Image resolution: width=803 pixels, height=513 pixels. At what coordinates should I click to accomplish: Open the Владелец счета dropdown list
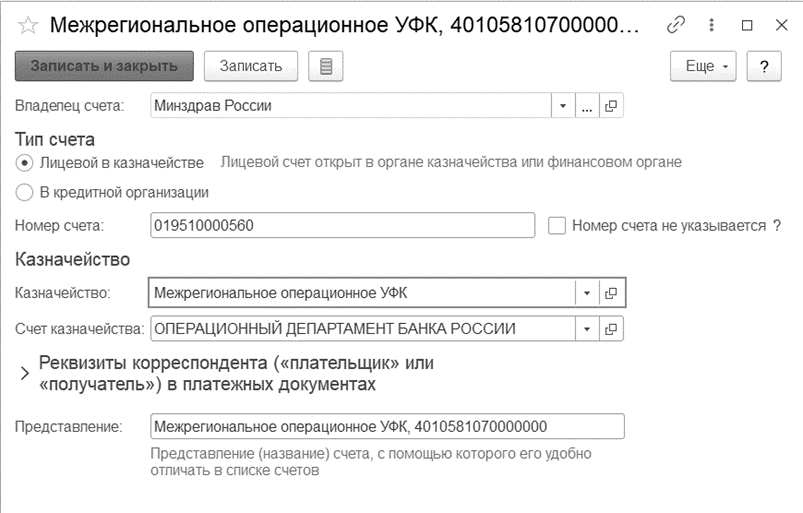563,106
